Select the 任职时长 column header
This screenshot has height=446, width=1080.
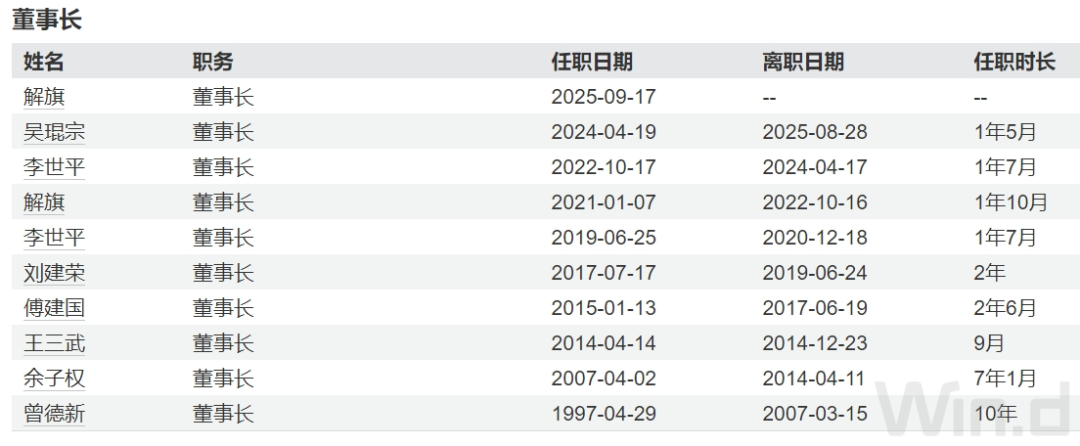[x=1014, y=62]
